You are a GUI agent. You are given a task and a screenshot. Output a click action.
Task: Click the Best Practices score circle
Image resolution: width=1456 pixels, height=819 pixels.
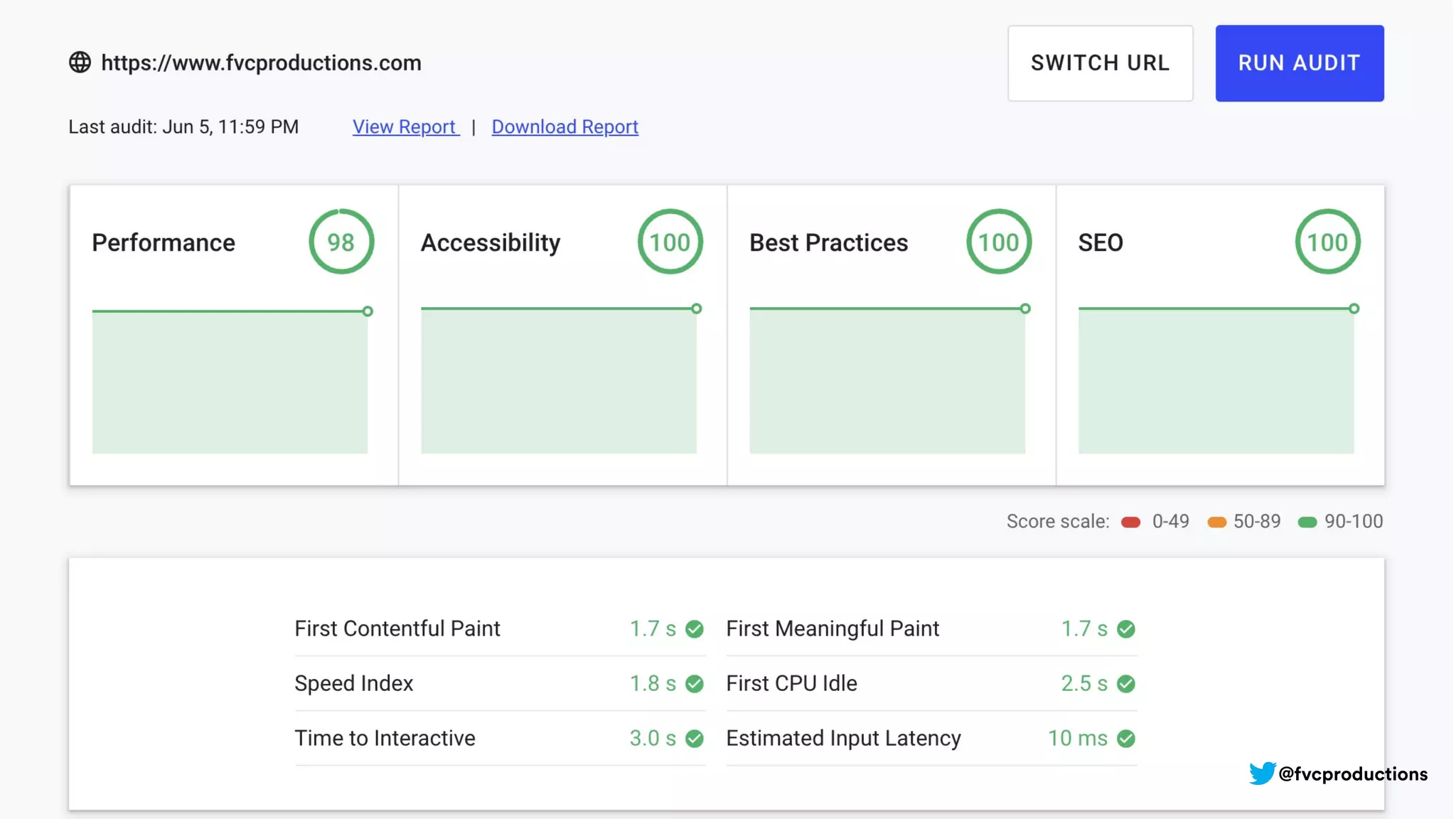coord(999,242)
